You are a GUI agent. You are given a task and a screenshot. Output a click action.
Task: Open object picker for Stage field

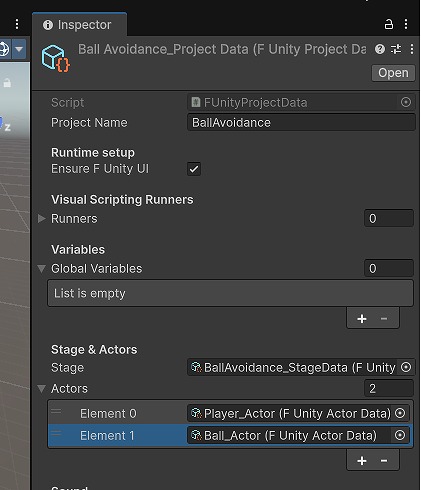click(406, 367)
